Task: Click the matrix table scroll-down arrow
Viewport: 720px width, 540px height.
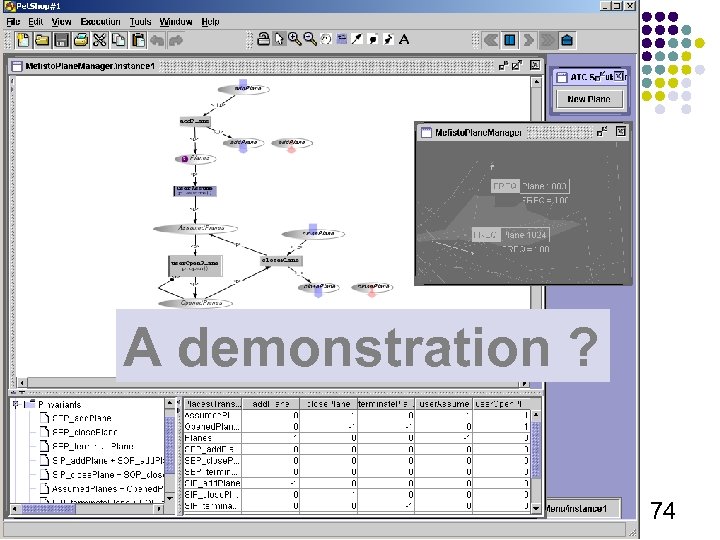Action: (536, 508)
